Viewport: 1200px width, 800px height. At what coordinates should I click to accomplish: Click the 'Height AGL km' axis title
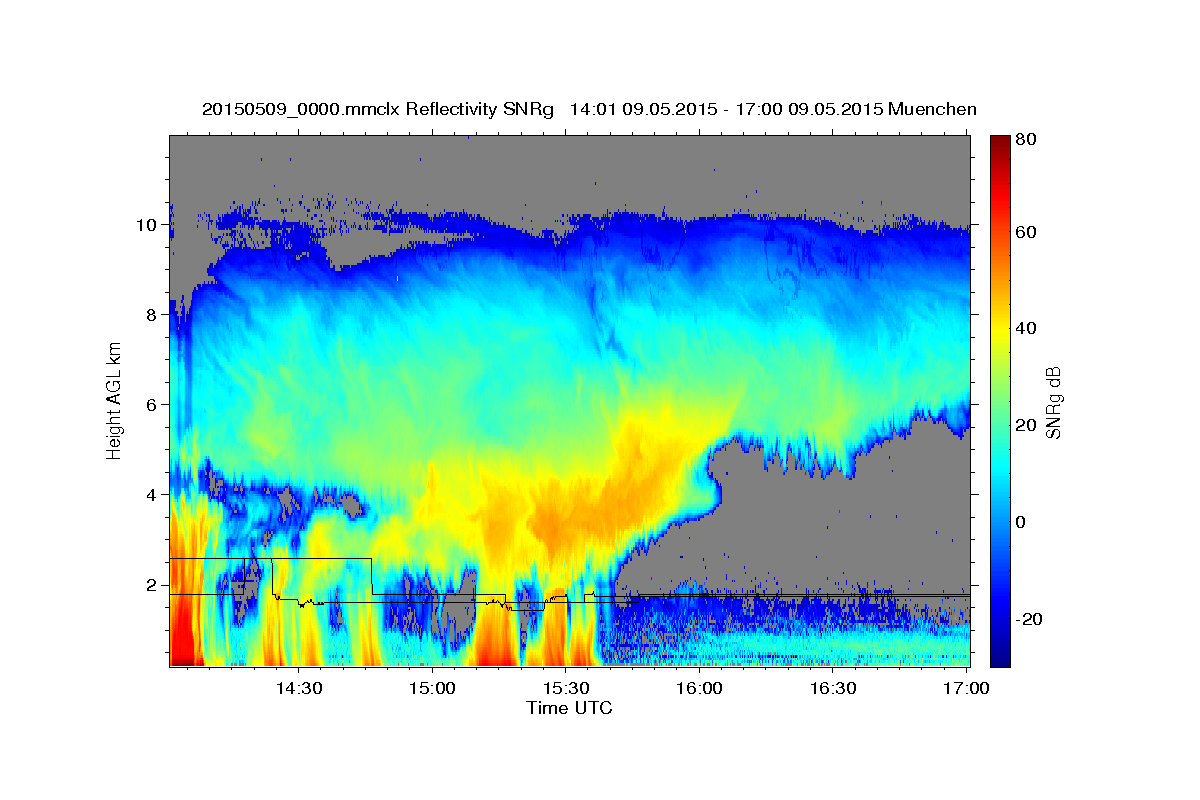coord(115,402)
